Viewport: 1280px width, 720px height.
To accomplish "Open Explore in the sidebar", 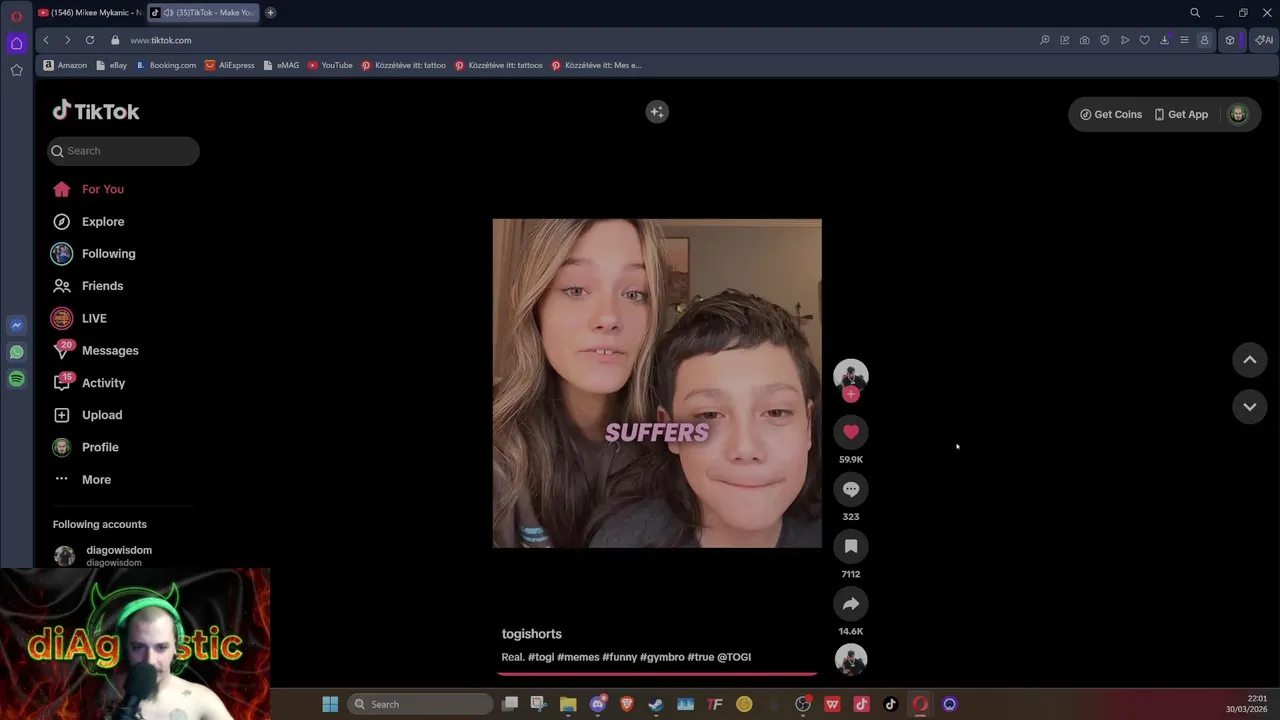I will [x=89, y=221].
